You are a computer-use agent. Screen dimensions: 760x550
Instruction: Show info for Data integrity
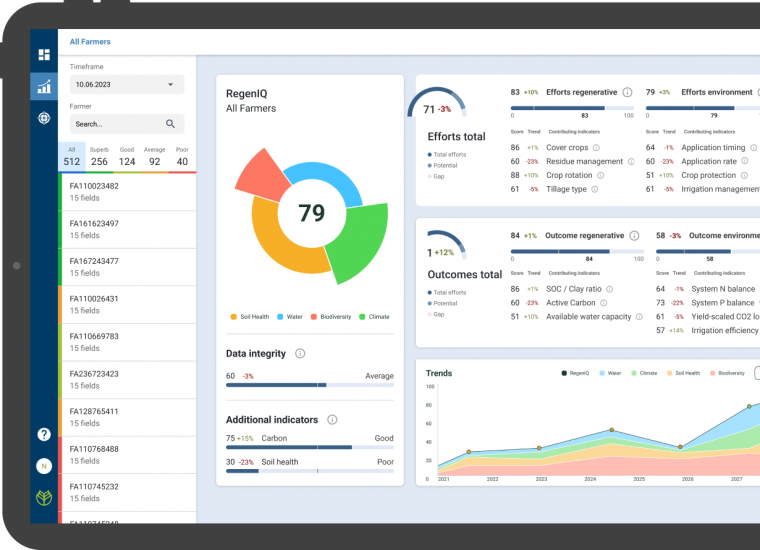[x=300, y=354]
